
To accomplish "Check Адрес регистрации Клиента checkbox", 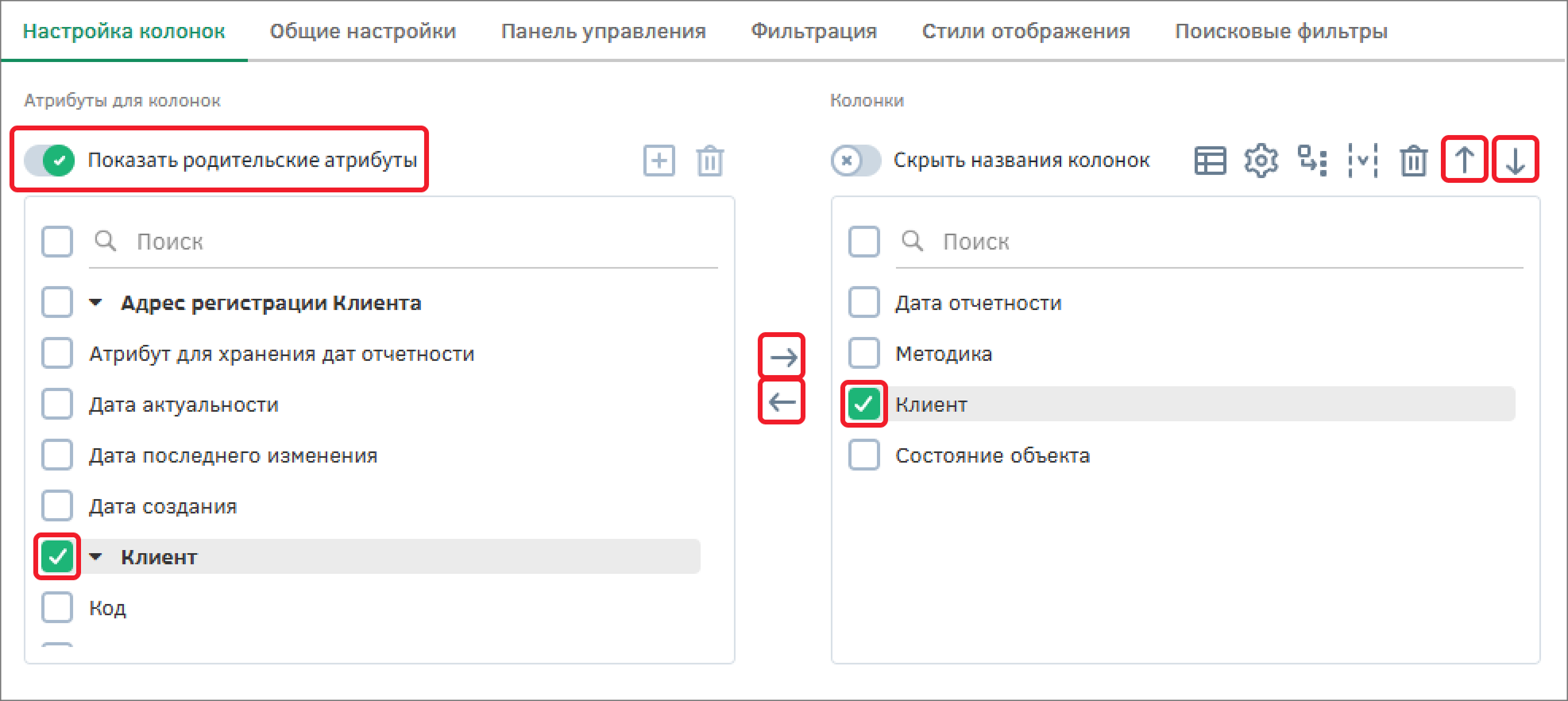I will (57, 302).
